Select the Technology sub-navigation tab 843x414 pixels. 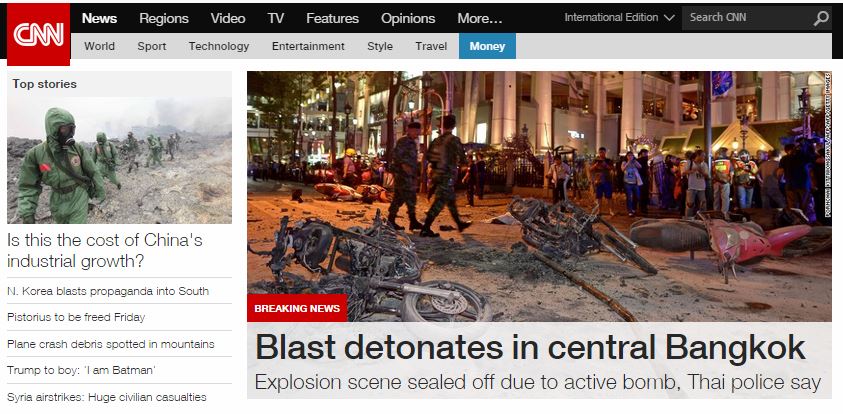[219, 46]
